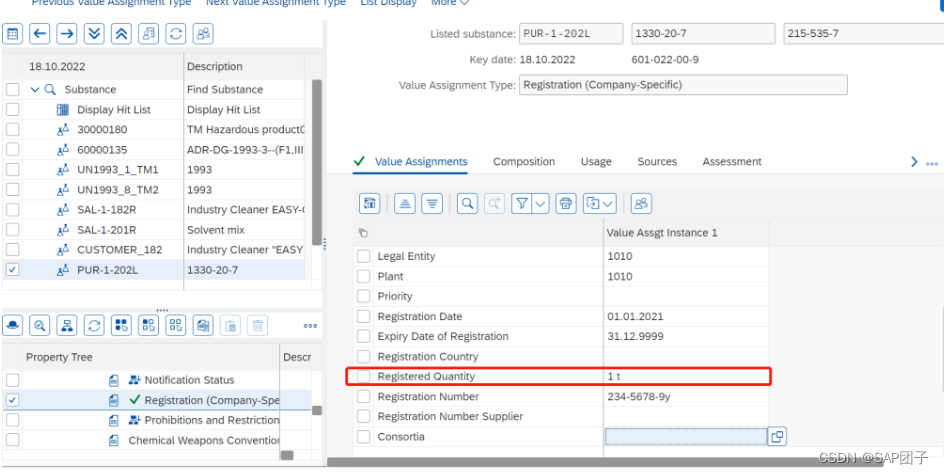This screenshot has width=944, height=474.
Task: Click the print icon in value toolbar
Action: pyautogui.click(x=565, y=204)
